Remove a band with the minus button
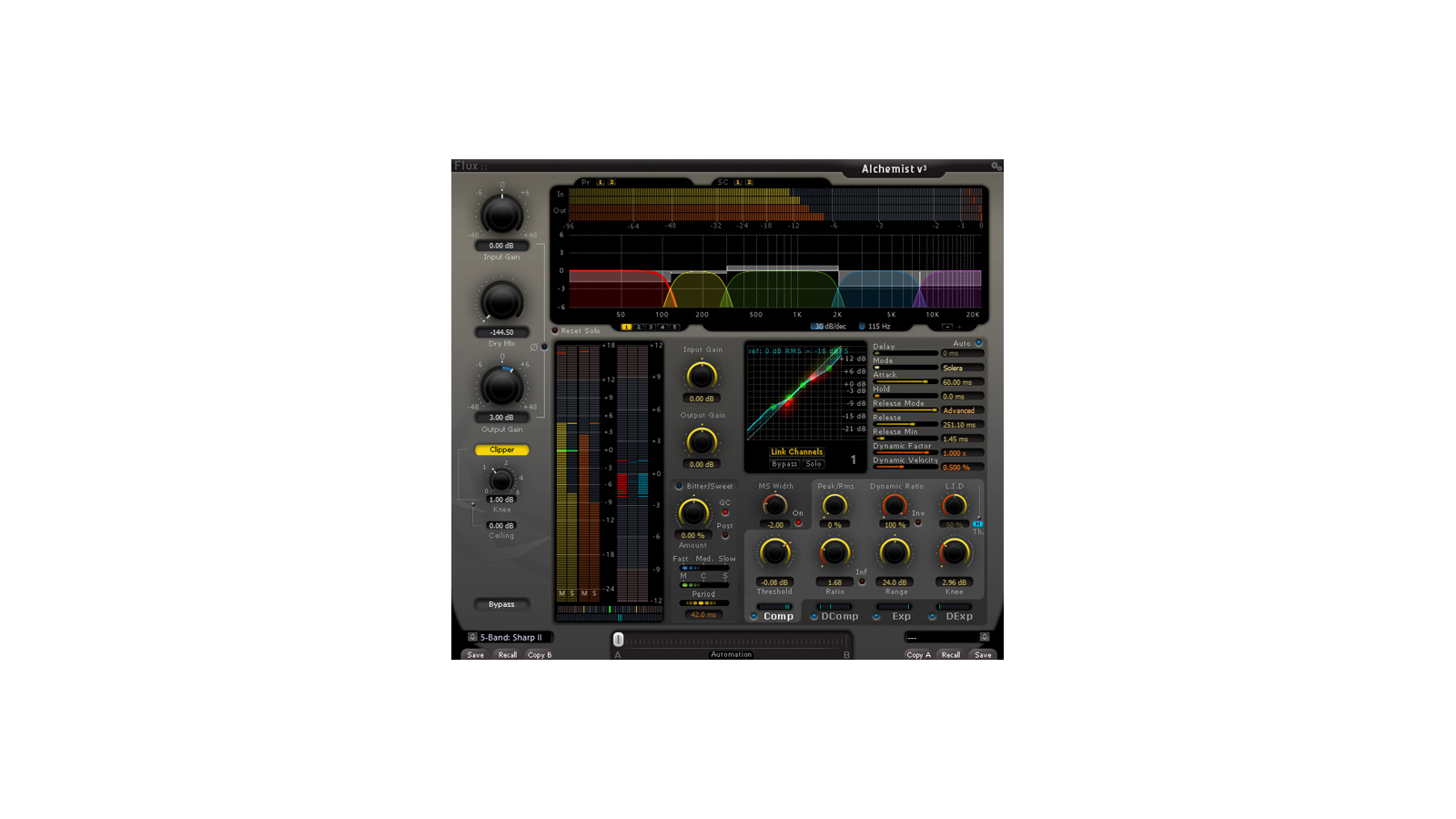 click(x=947, y=327)
